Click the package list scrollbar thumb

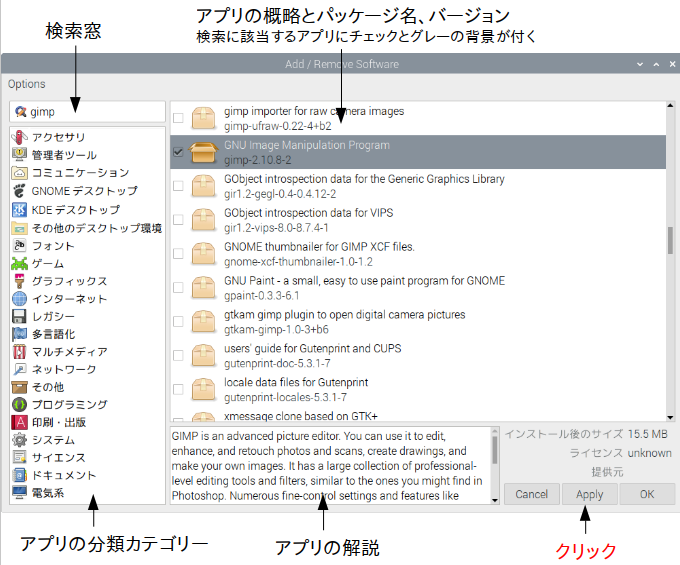point(670,240)
